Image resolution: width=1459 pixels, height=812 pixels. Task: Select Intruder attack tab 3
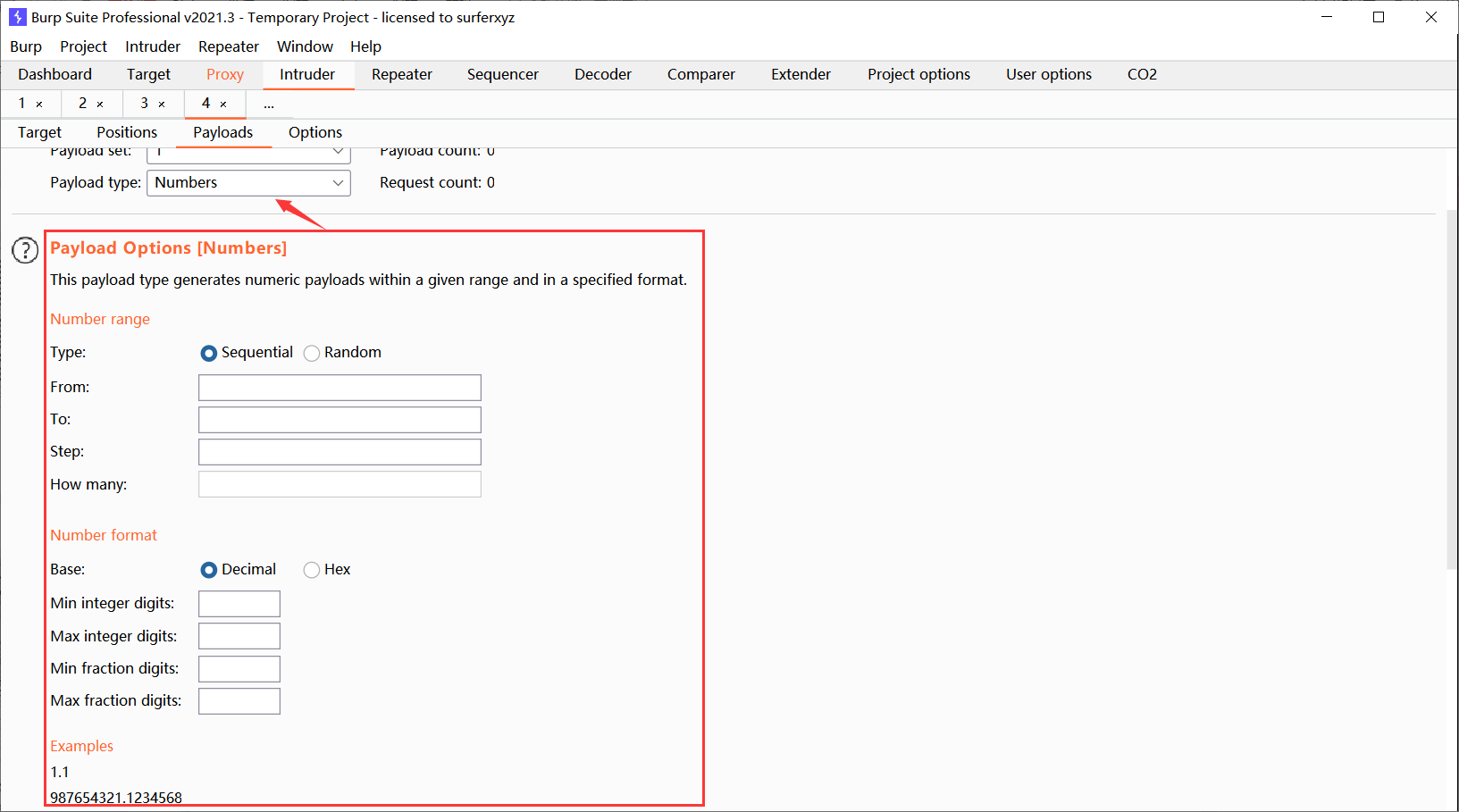[145, 104]
